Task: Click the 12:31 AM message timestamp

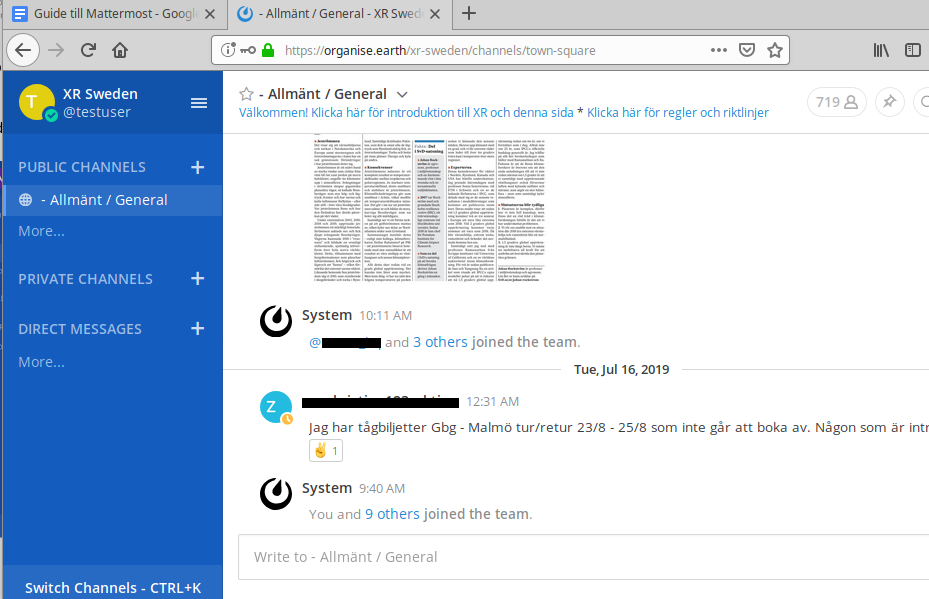Action: (492, 402)
